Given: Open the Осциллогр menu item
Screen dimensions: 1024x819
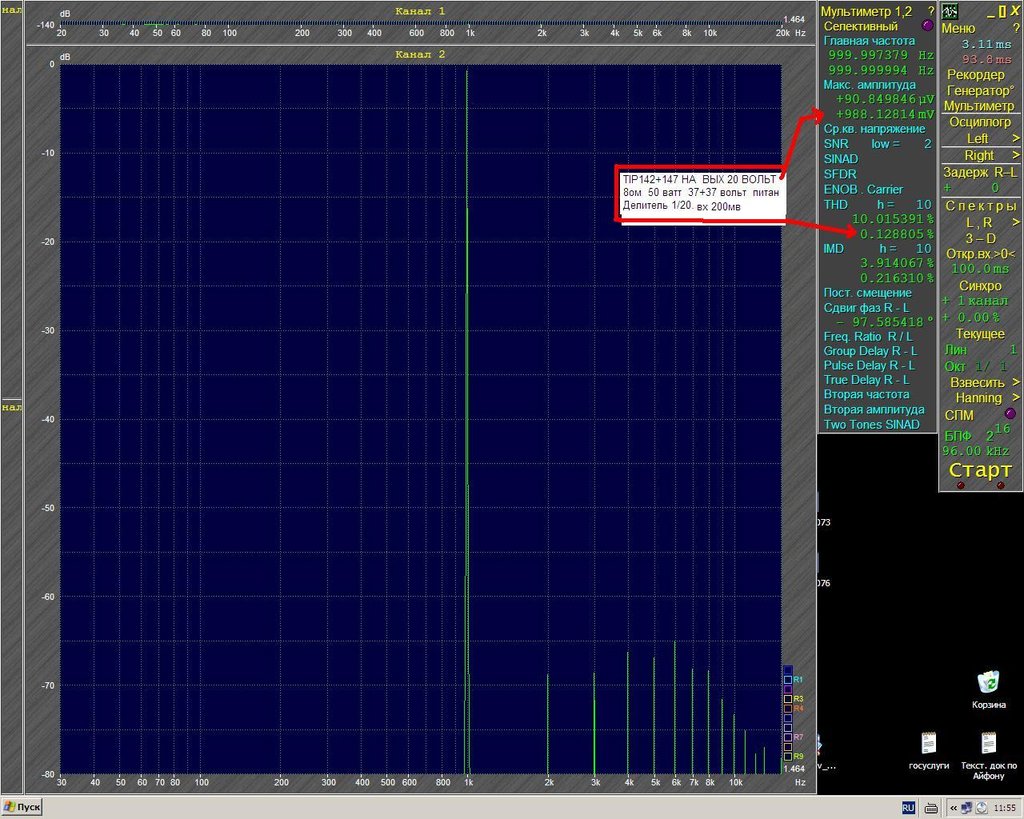Looking at the screenshot, I should pyautogui.click(x=980, y=122).
